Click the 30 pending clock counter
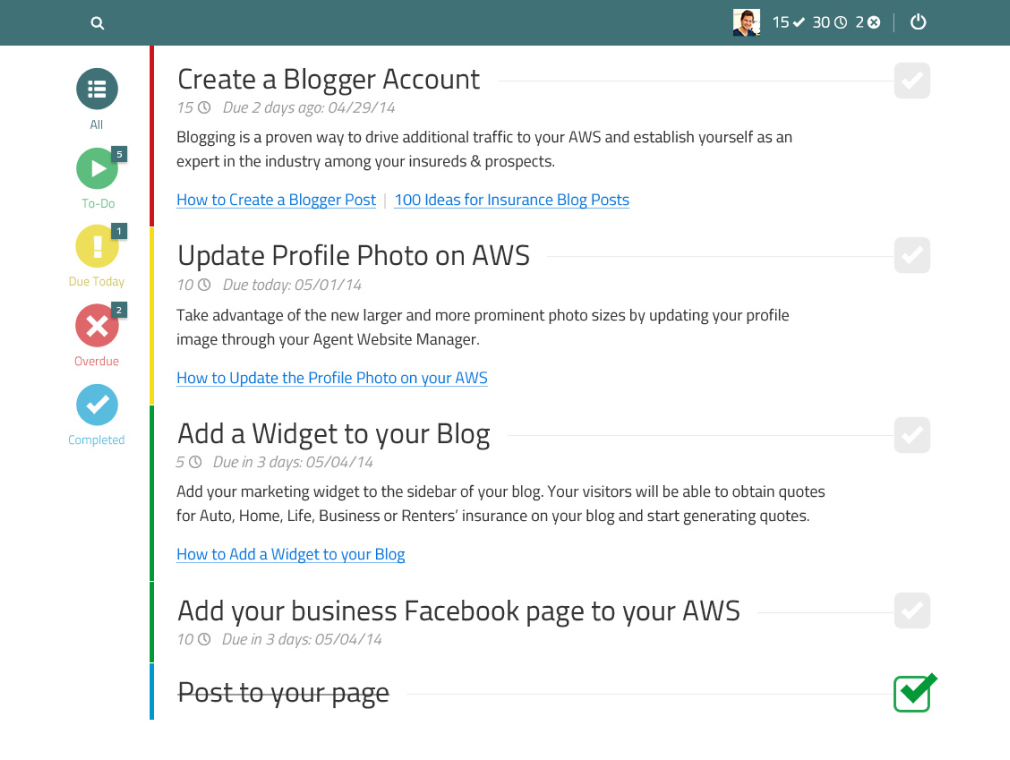This screenshot has width=1010, height=760. coord(829,22)
